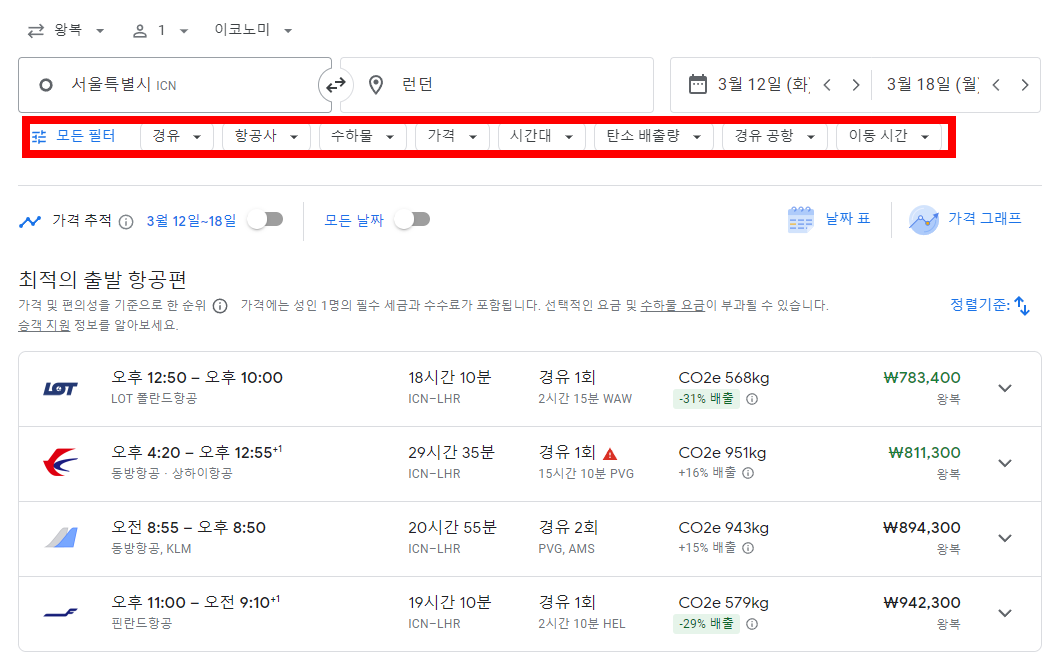
Task: Turn on the 모든 날짜 toggle
Action: click(413, 221)
